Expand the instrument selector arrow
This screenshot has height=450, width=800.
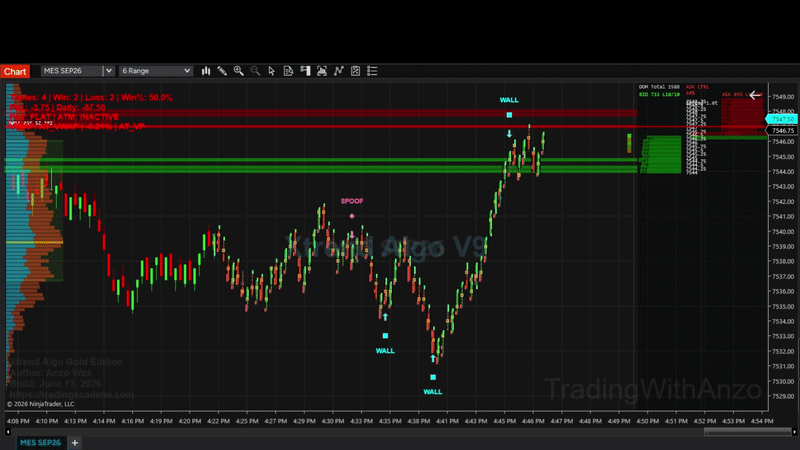tap(109, 71)
